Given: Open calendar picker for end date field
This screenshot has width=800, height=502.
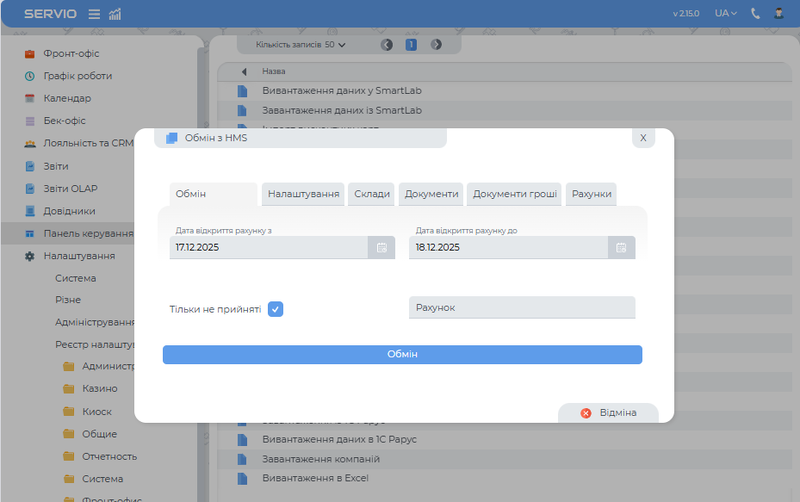Looking at the screenshot, I should (621, 247).
